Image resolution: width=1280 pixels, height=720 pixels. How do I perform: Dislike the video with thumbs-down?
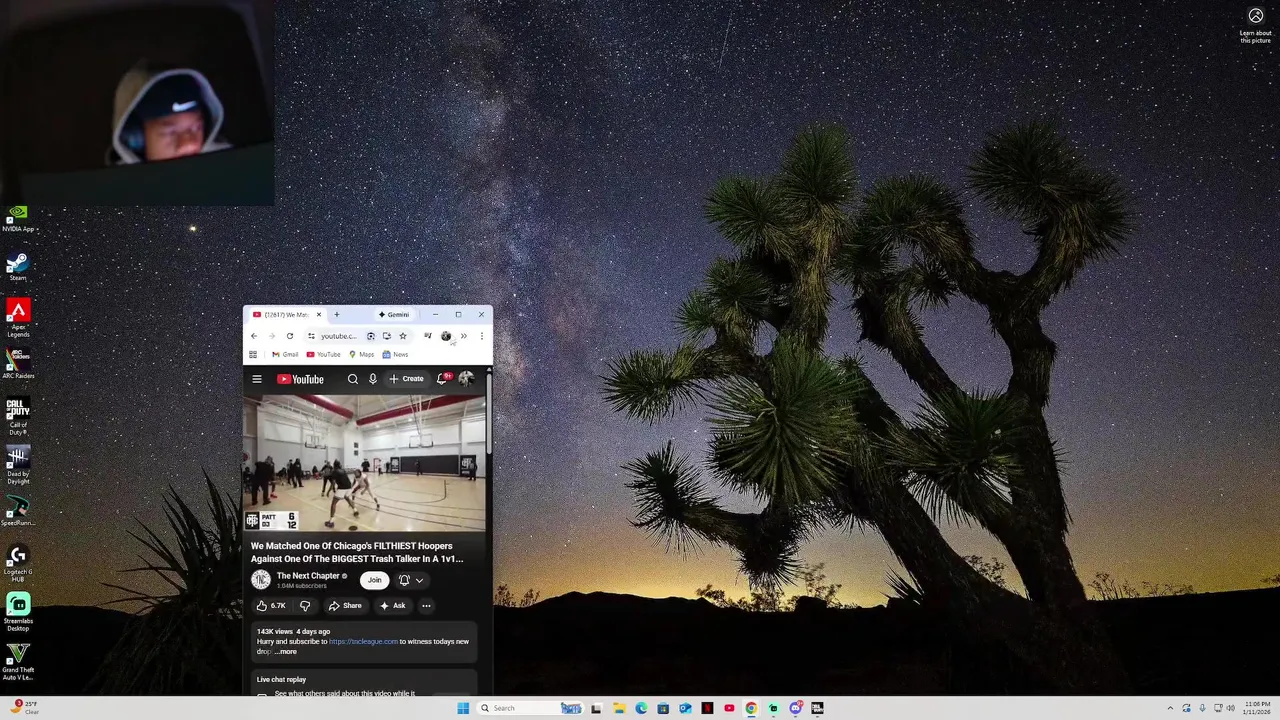pos(305,605)
